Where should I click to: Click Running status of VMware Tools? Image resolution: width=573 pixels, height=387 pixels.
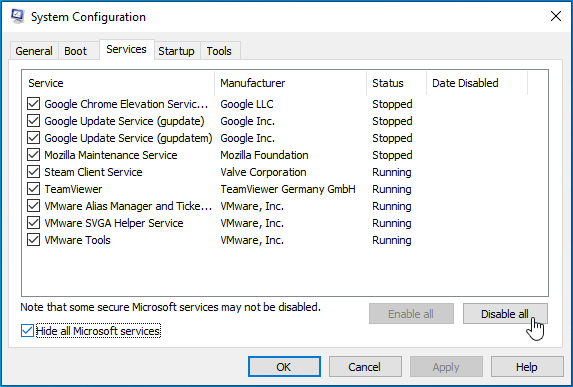point(392,240)
